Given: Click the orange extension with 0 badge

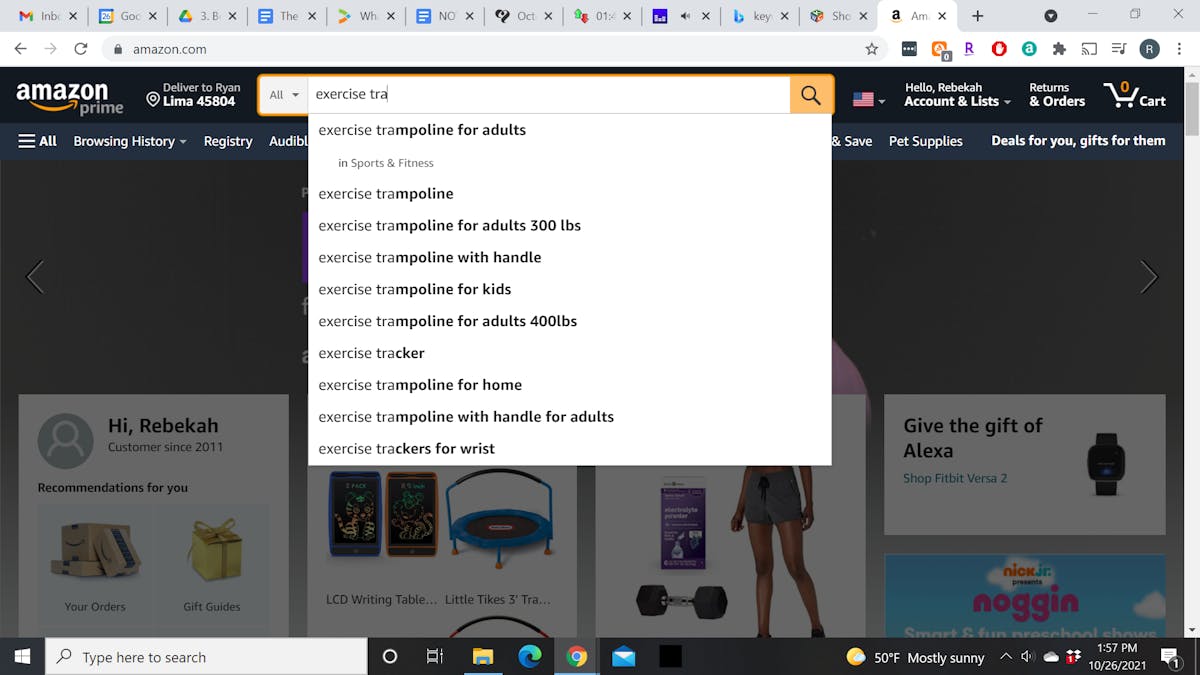Looking at the screenshot, I should 940,49.
